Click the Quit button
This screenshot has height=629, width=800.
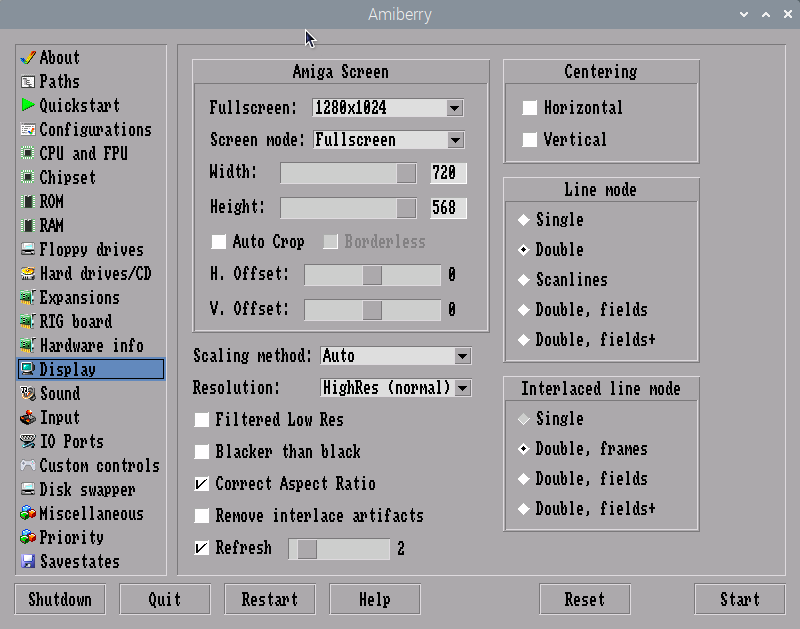click(x=165, y=599)
